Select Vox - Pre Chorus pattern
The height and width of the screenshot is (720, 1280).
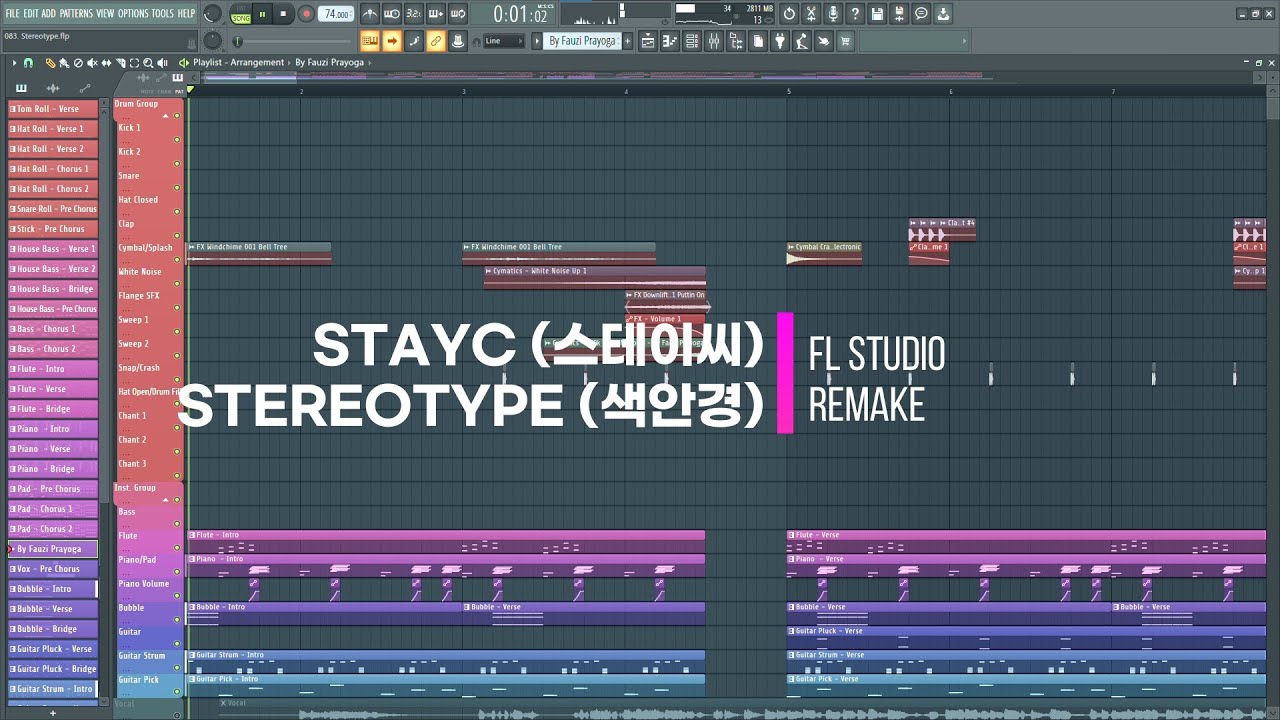(53, 569)
